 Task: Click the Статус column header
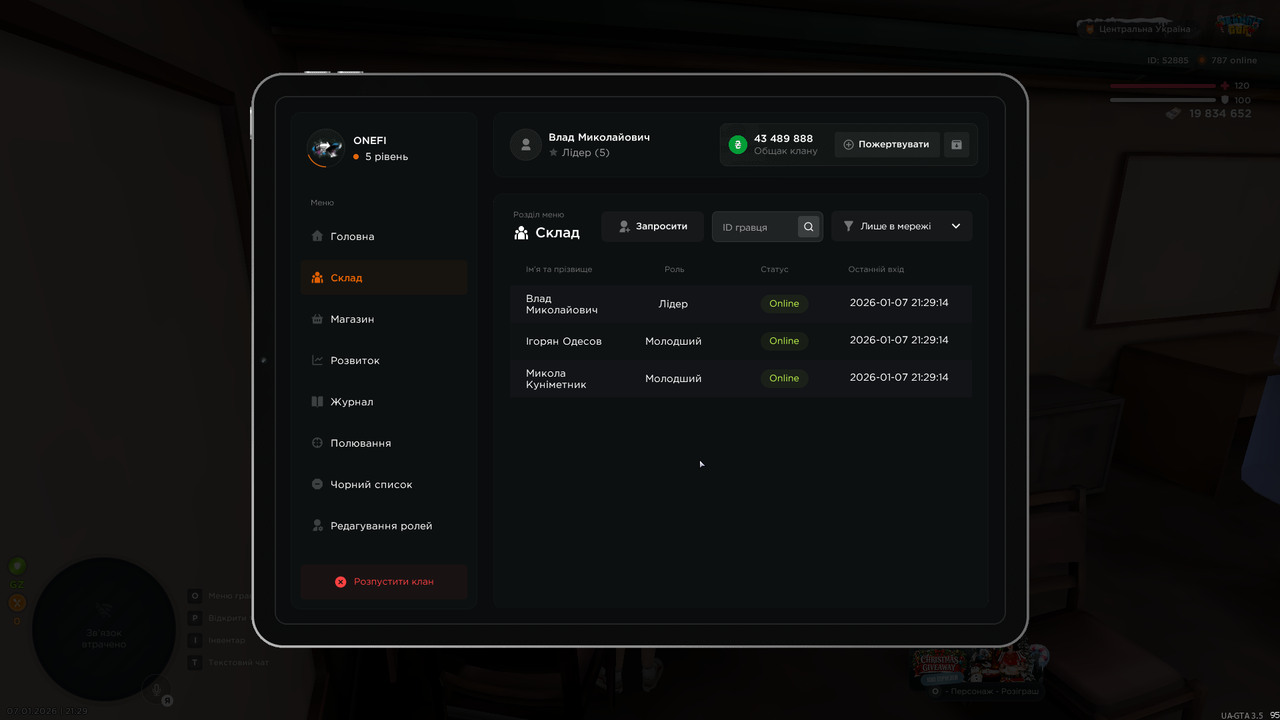(774, 270)
